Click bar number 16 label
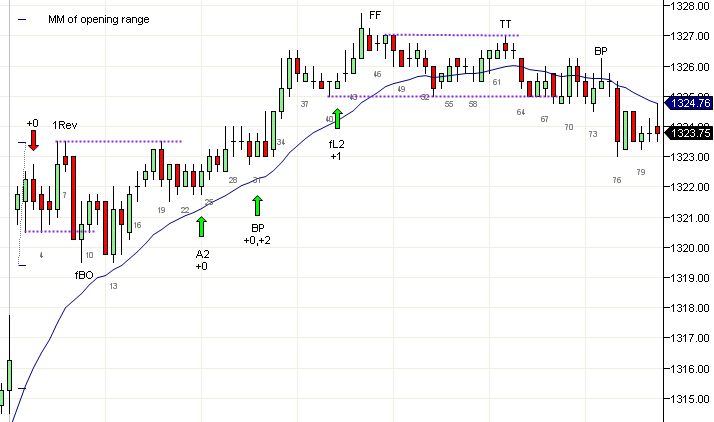Screen dimensions: 714x422 (138, 225)
